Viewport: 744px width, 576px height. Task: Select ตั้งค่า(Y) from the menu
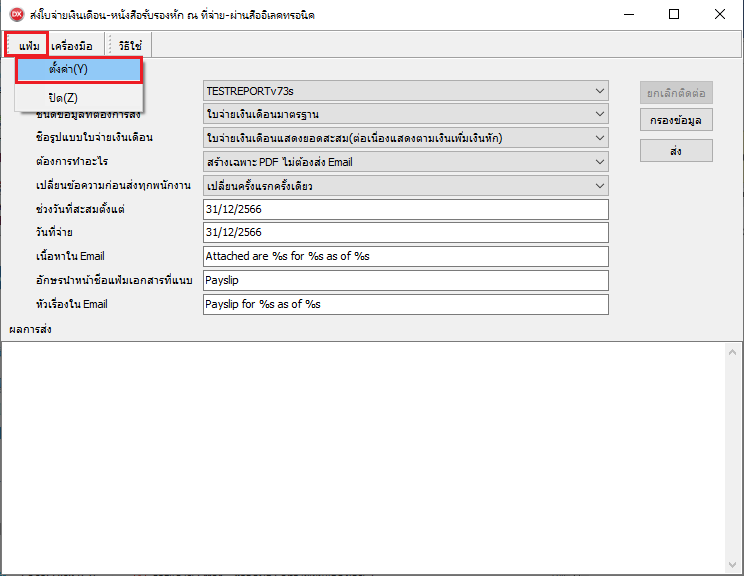click(x=79, y=70)
